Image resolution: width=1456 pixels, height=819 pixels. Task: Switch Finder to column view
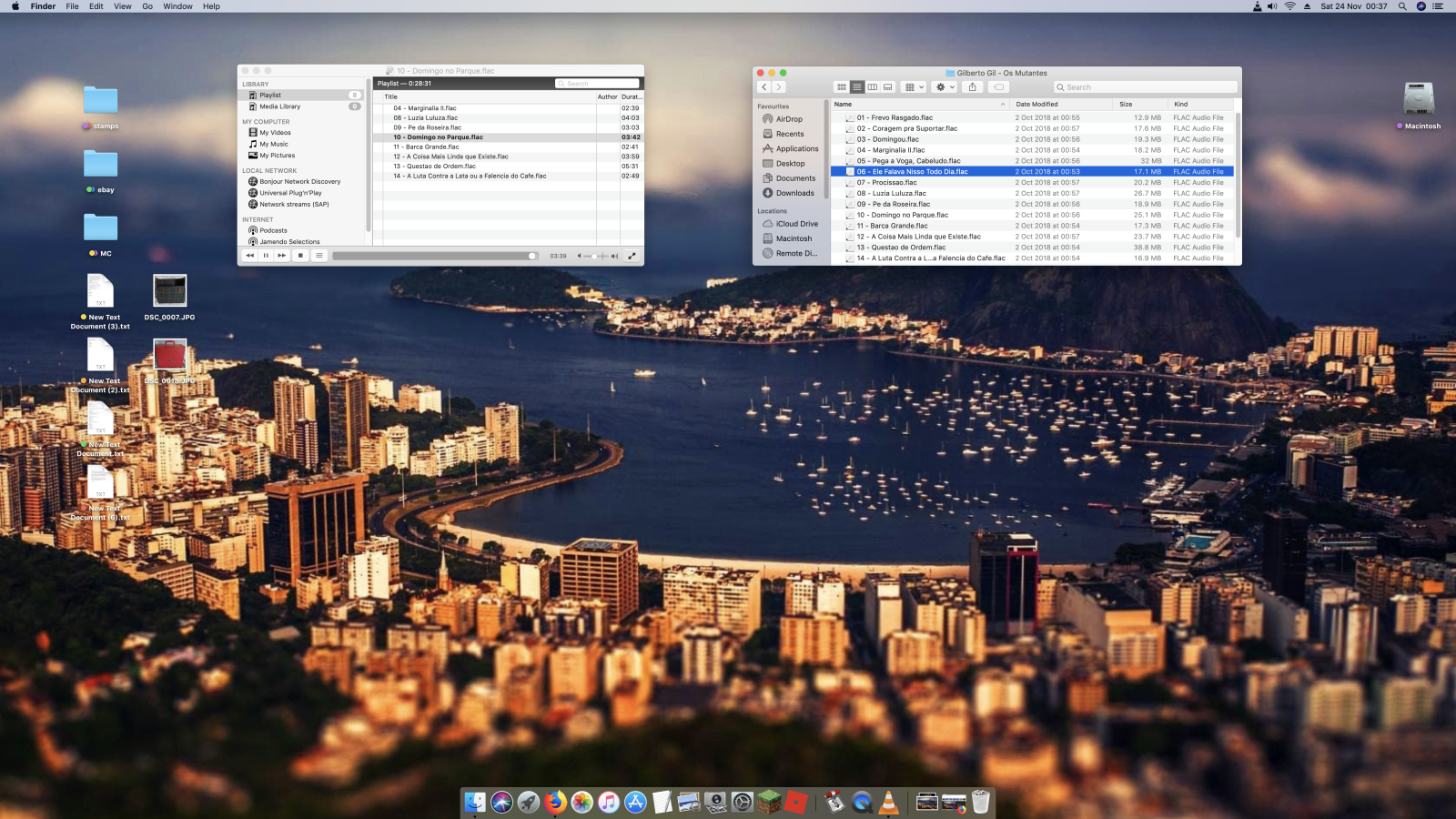pos(873,87)
